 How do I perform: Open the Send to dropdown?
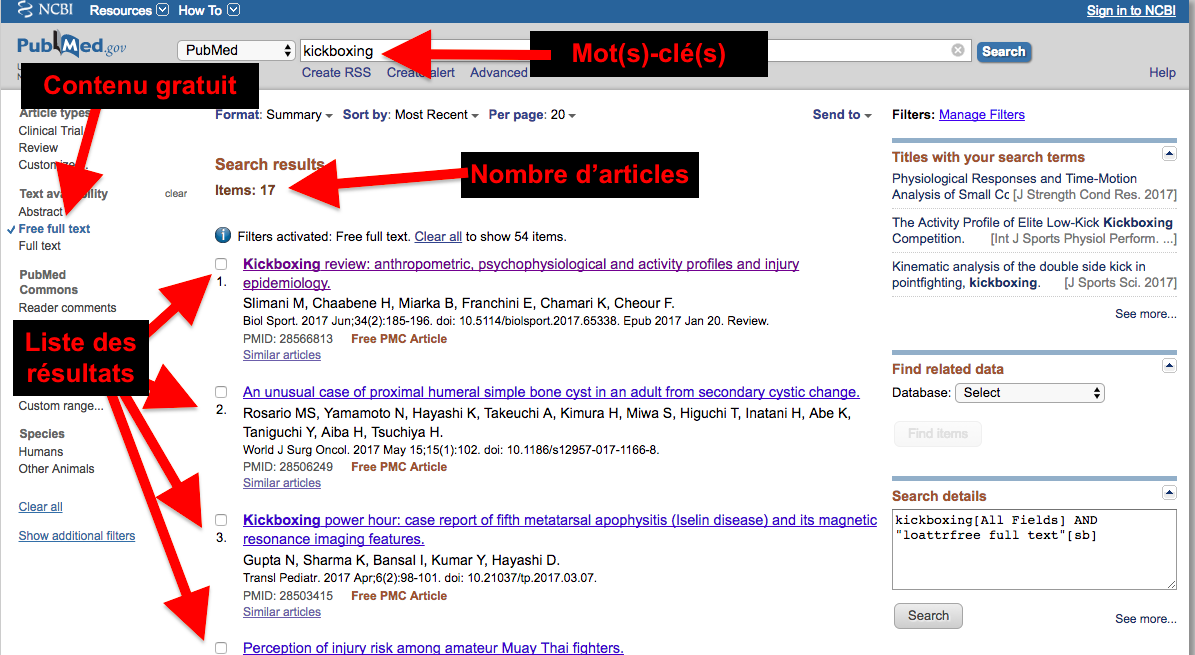841,114
